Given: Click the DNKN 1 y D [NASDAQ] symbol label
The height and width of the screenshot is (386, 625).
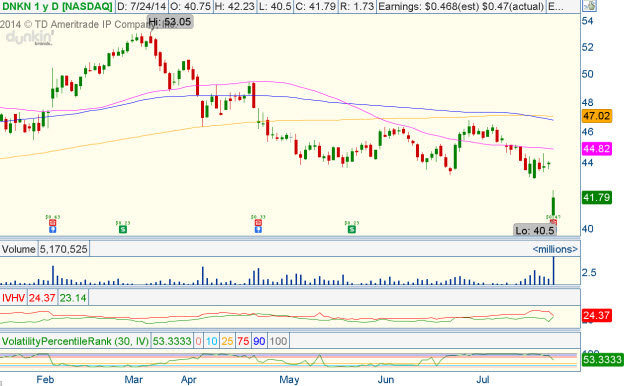Looking at the screenshot, I should pos(57,6).
